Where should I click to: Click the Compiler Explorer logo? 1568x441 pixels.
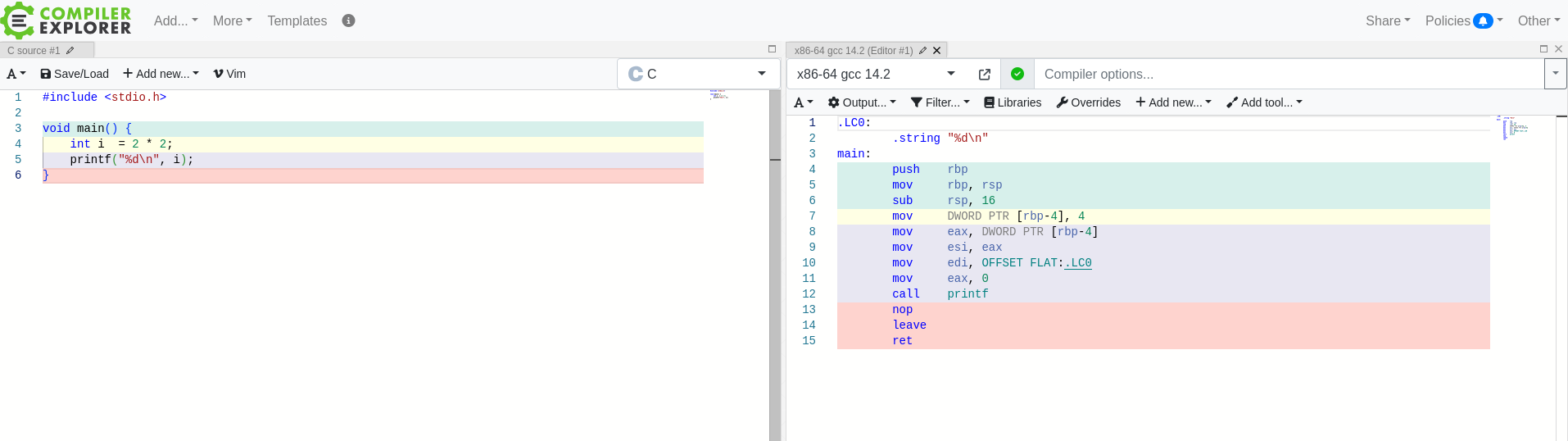click(x=66, y=20)
